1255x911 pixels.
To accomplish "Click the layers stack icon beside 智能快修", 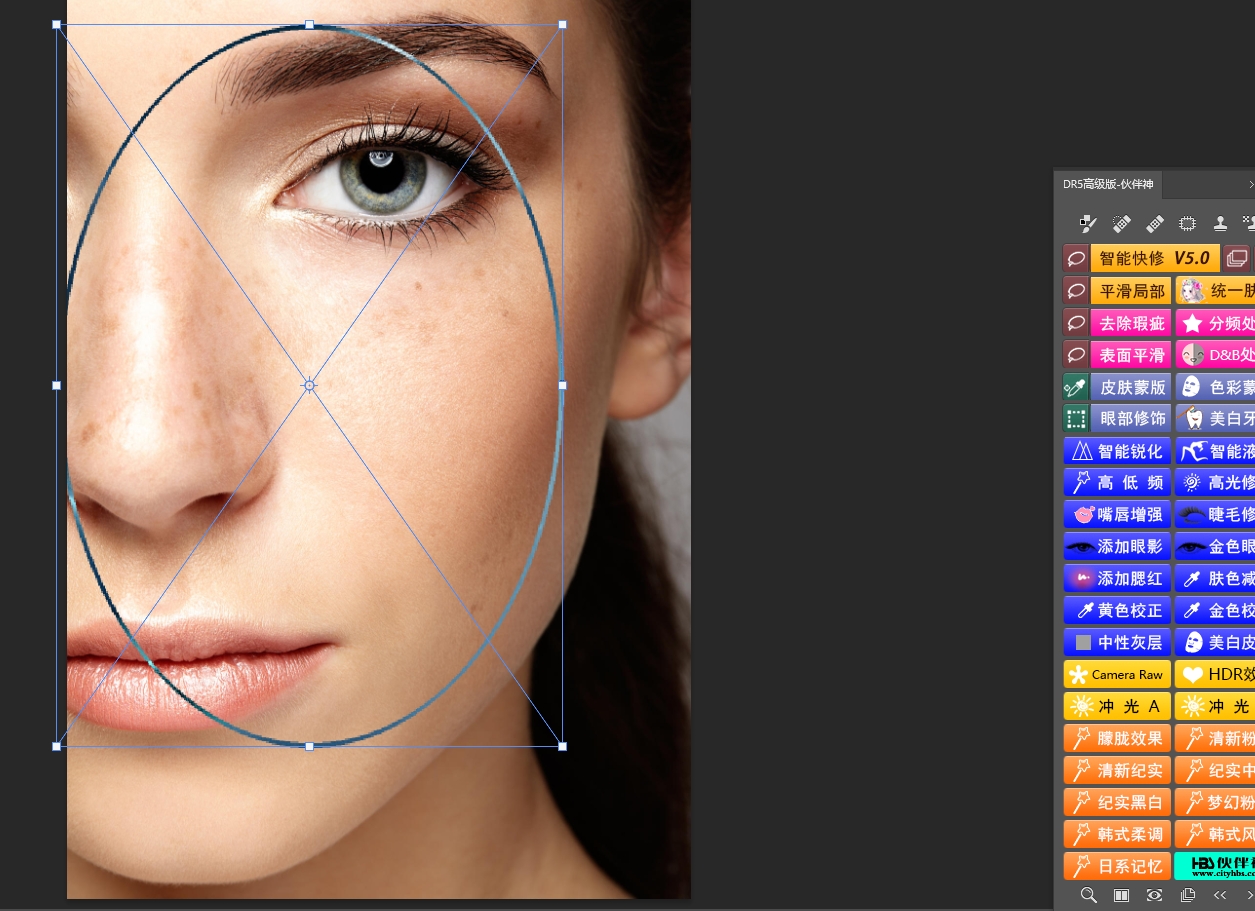I will click(x=1237, y=259).
